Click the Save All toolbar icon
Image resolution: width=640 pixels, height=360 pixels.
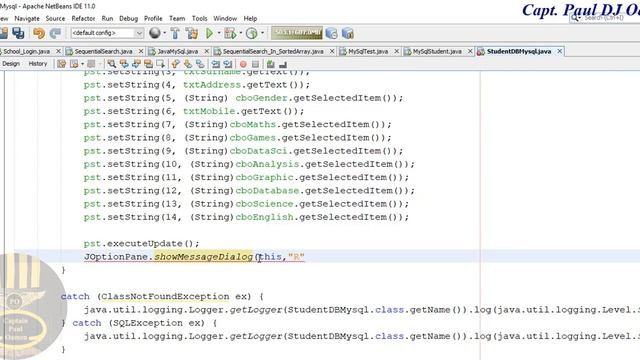(18, 33)
